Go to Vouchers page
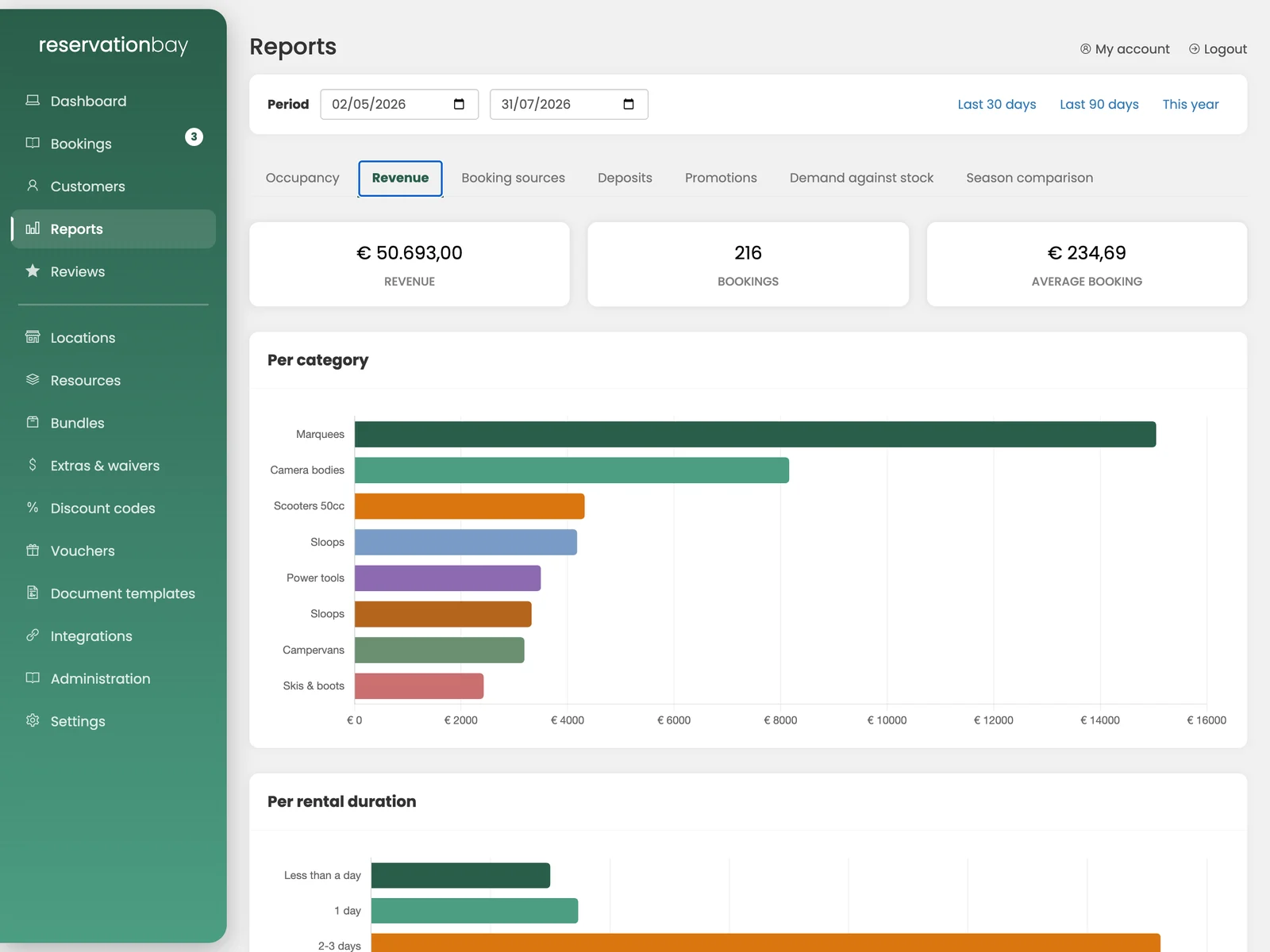Image resolution: width=1270 pixels, height=952 pixels. pyautogui.click(x=114, y=551)
